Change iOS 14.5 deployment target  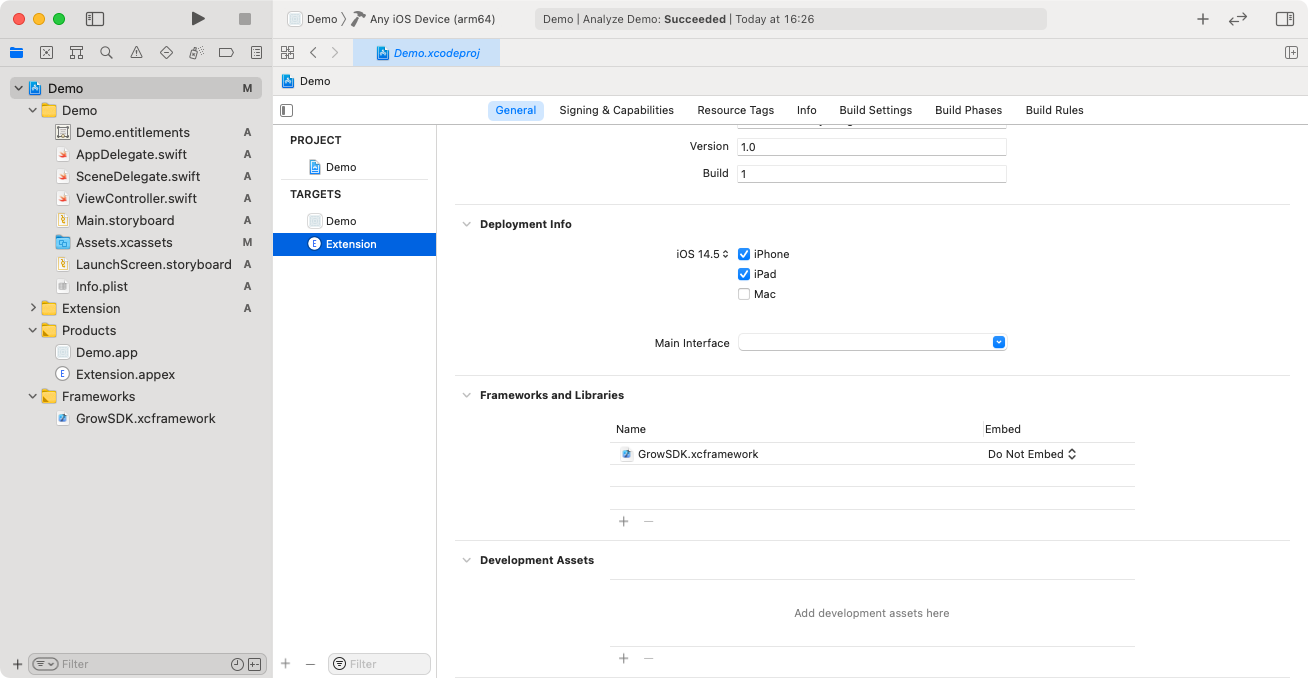tap(703, 254)
